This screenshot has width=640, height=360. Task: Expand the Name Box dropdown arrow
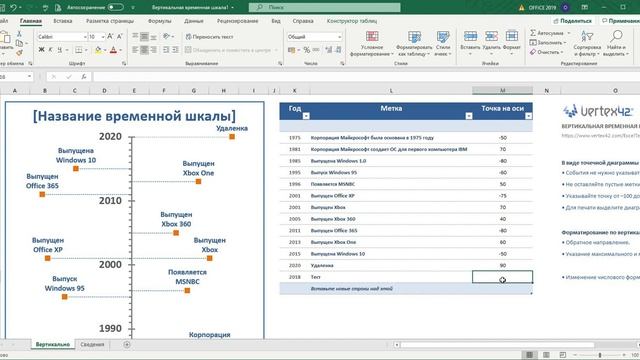29,76
